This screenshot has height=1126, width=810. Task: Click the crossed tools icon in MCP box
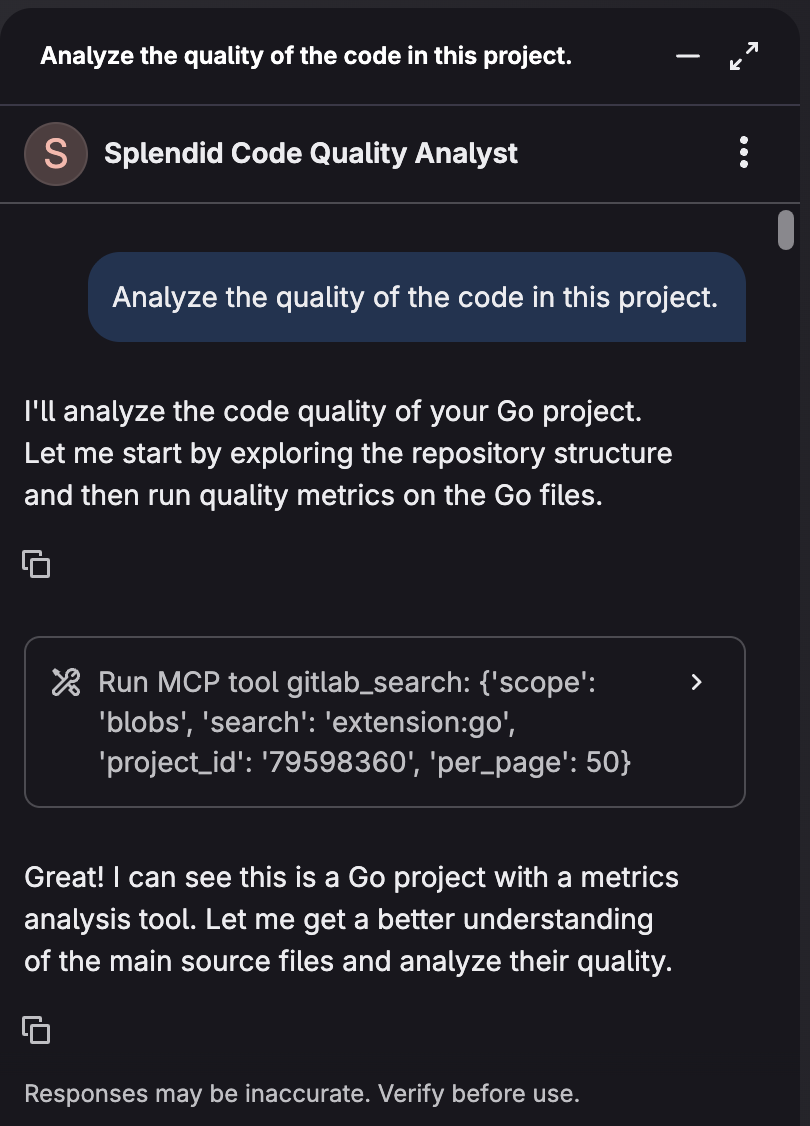click(66, 682)
